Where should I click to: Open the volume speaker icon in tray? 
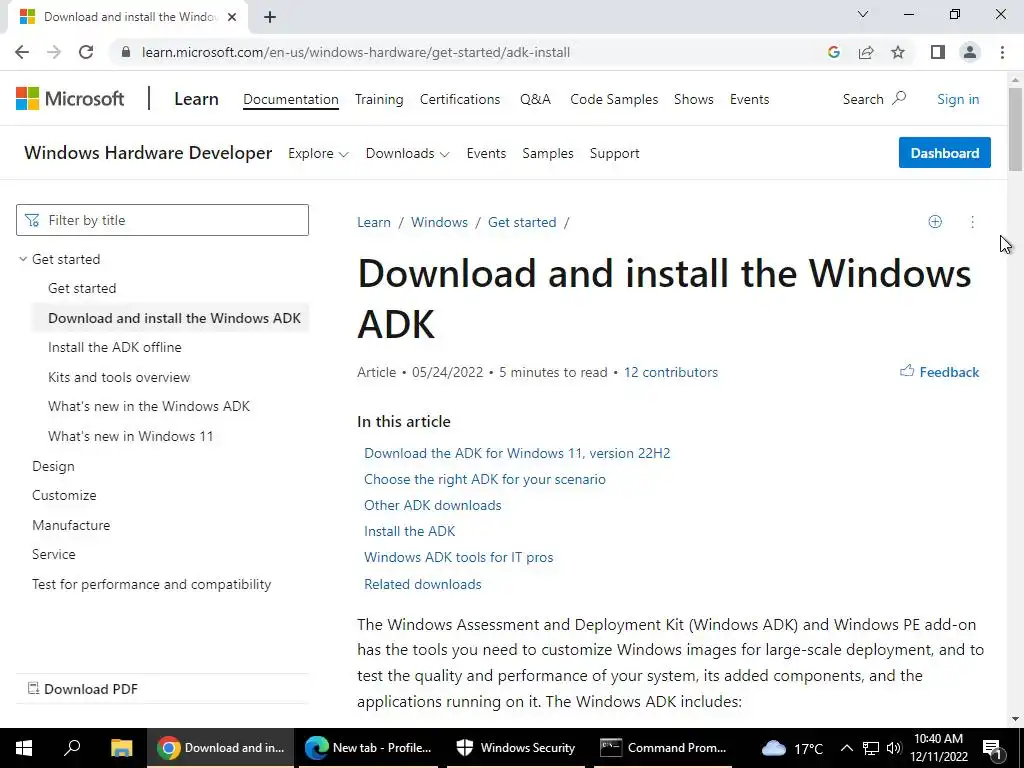(894, 748)
